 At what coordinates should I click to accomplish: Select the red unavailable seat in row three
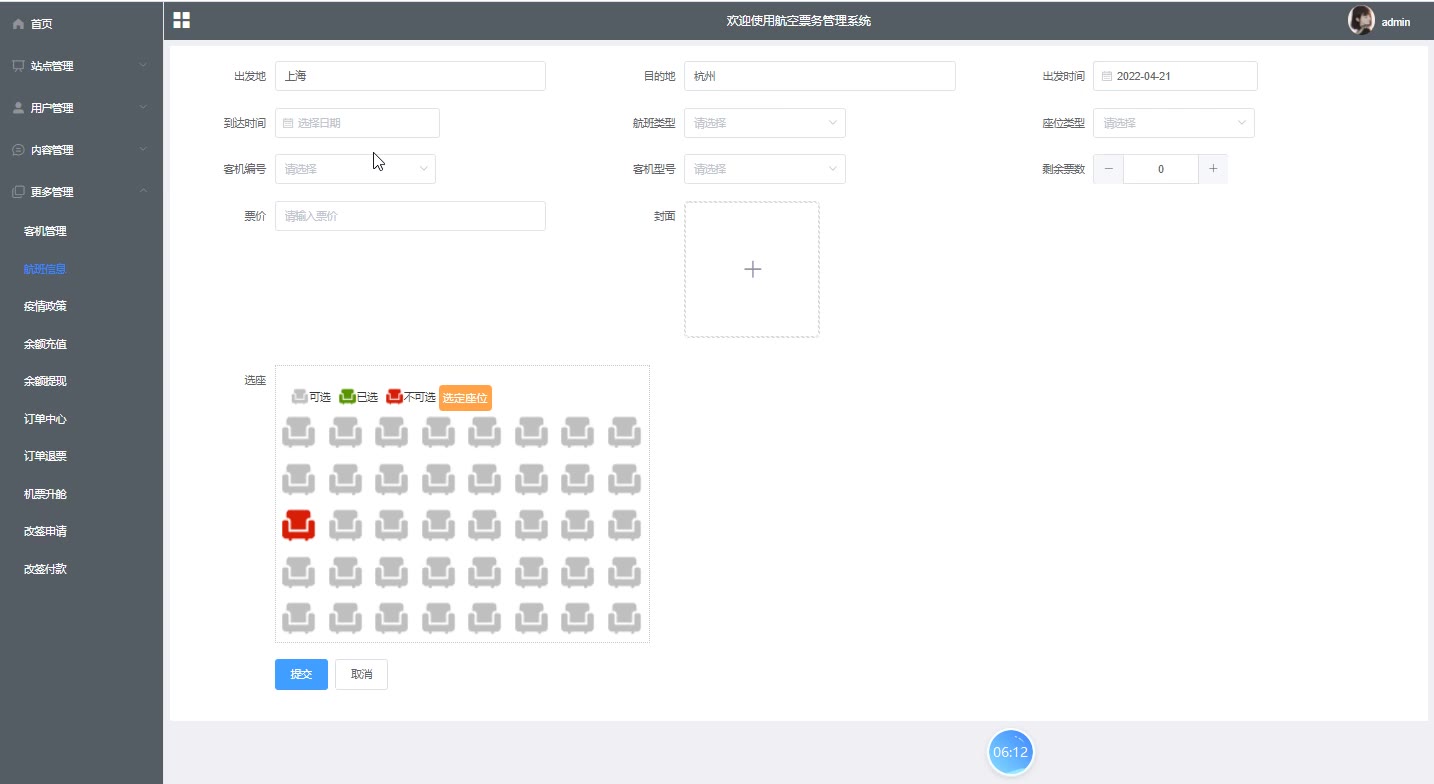pos(298,524)
